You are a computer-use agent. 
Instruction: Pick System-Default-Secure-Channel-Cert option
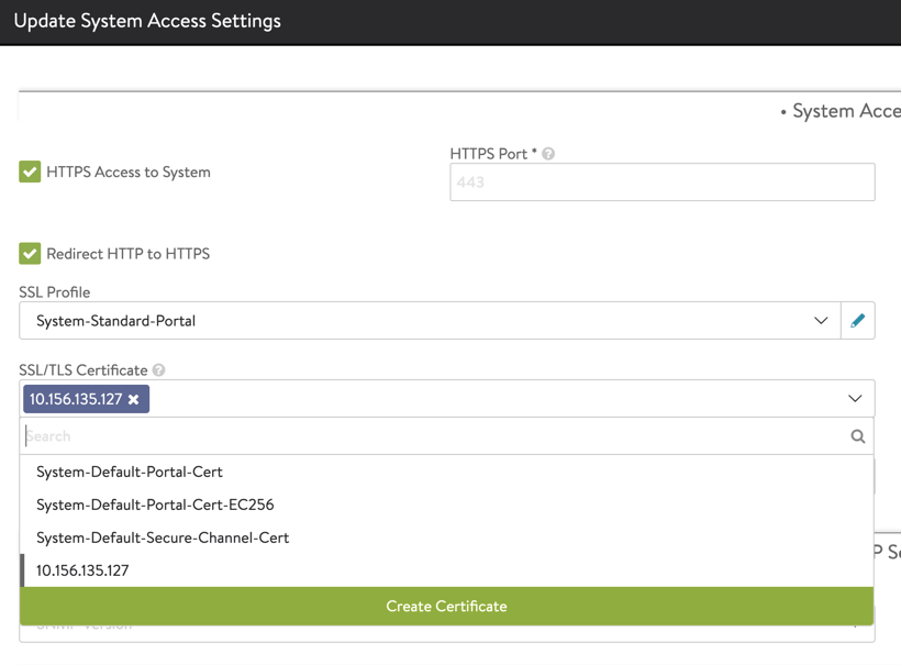pyautogui.click(x=162, y=537)
